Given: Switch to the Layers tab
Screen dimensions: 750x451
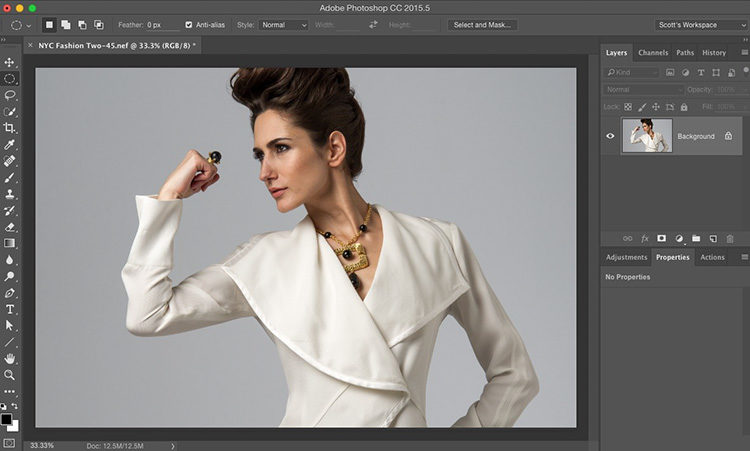Looking at the screenshot, I should (616, 53).
